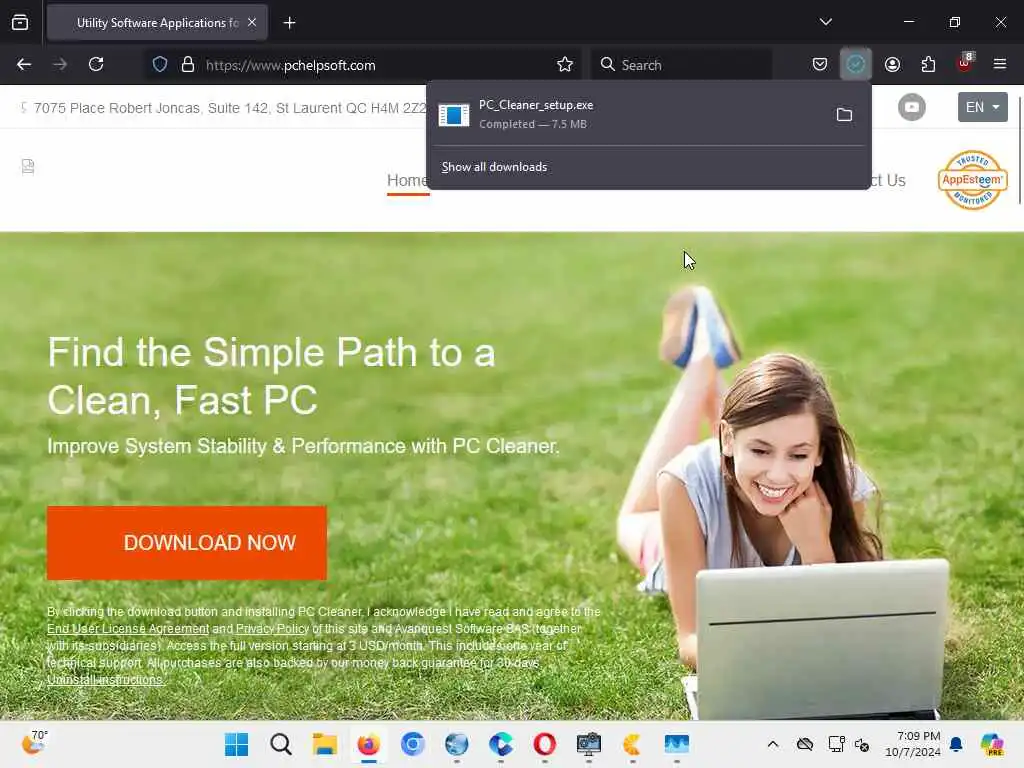
Task: Click the volume muted tray icon
Action: point(861,744)
